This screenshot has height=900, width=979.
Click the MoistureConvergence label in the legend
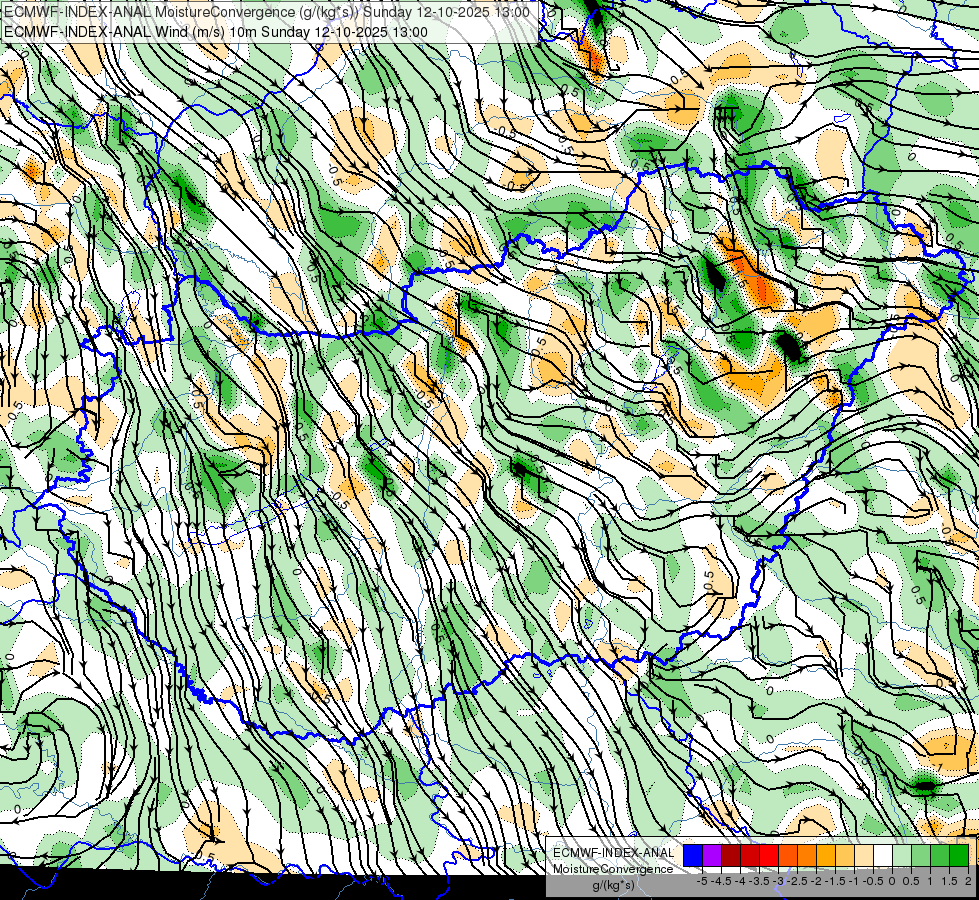click(613, 869)
